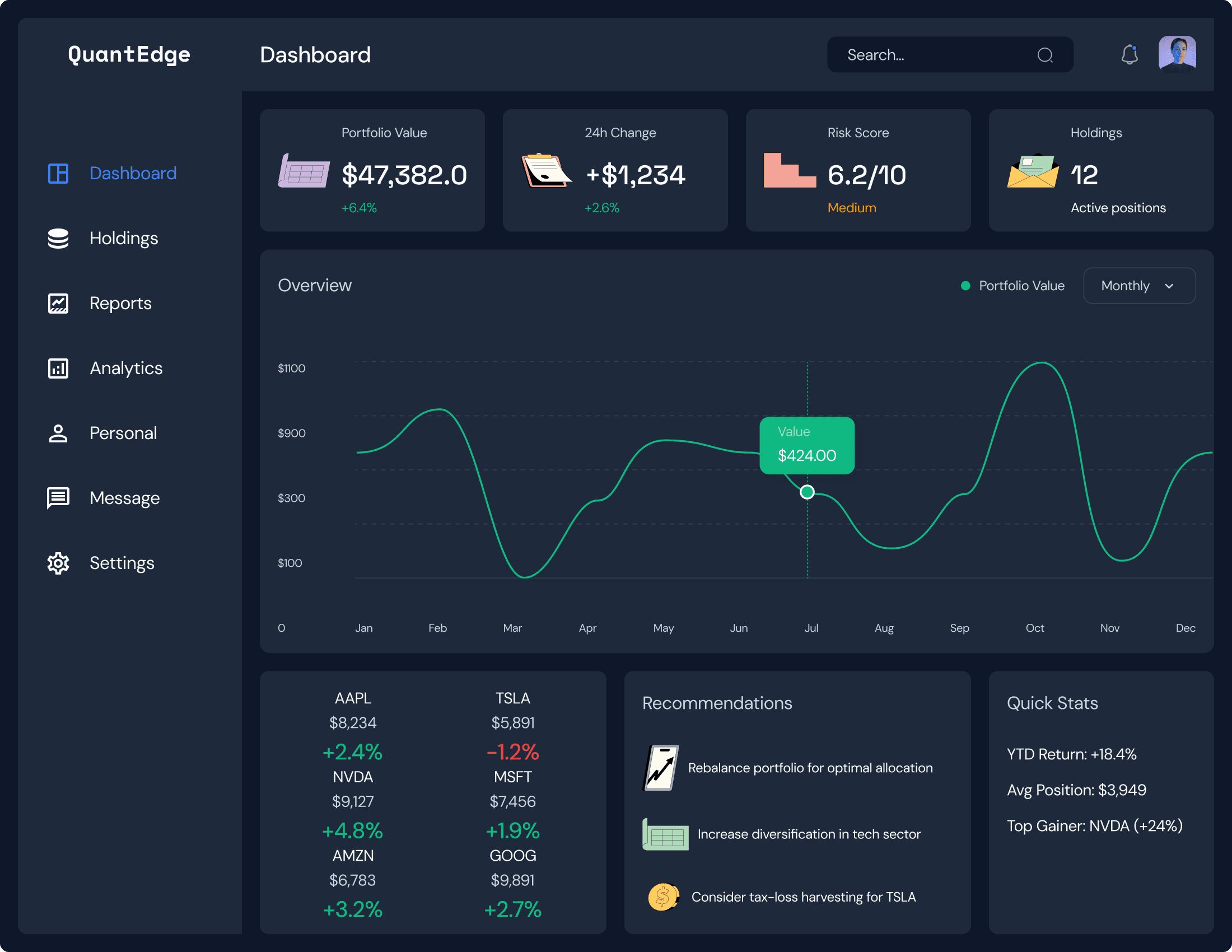Click TSLA's -1.2% change
1232x952 pixels.
click(513, 752)
